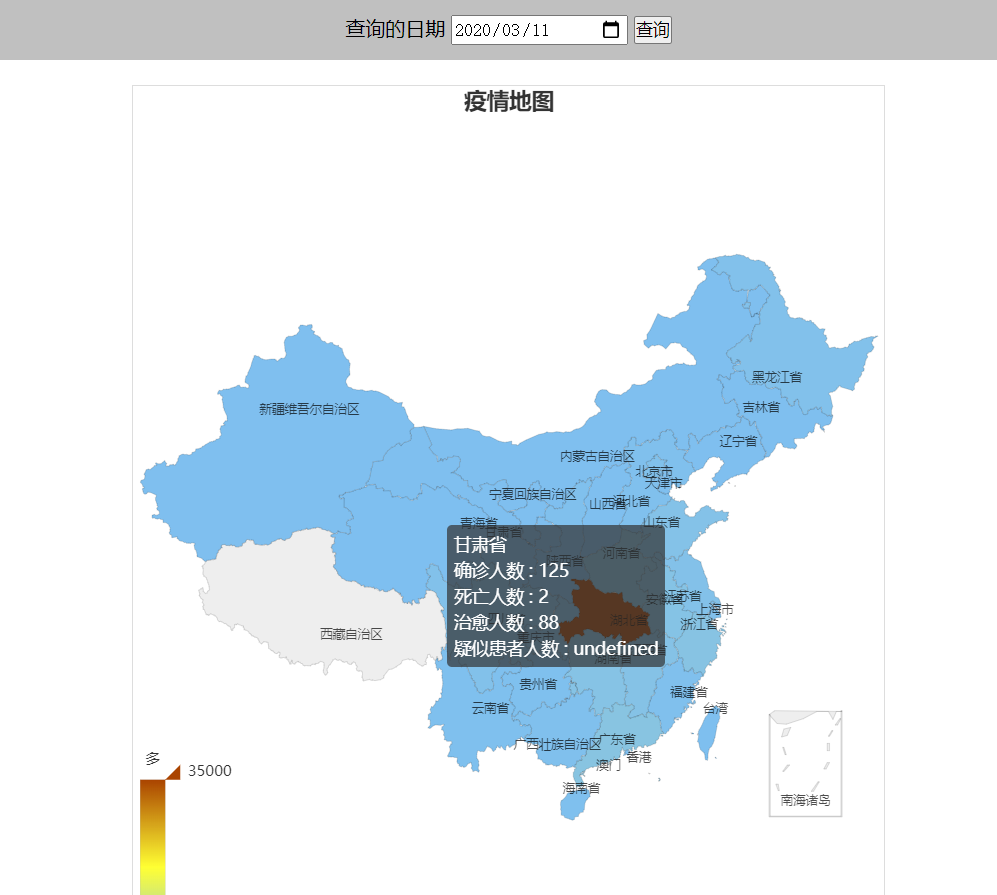This screenshot has height=895, width=997.
Task: Click the 香港 label
Action: click(x=639, y=757)
